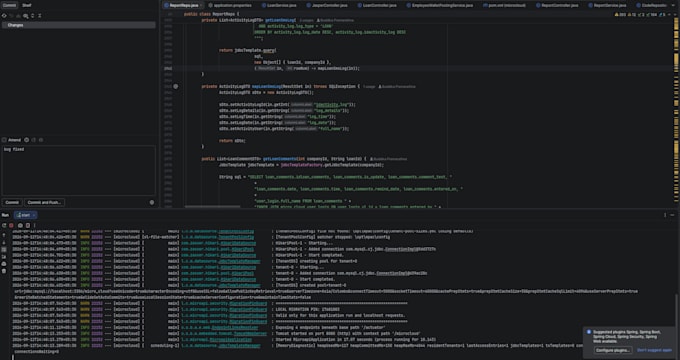Switch to ReportController.java tab
The height and width of the screenshot is (360, 680).
pos(556,5)
